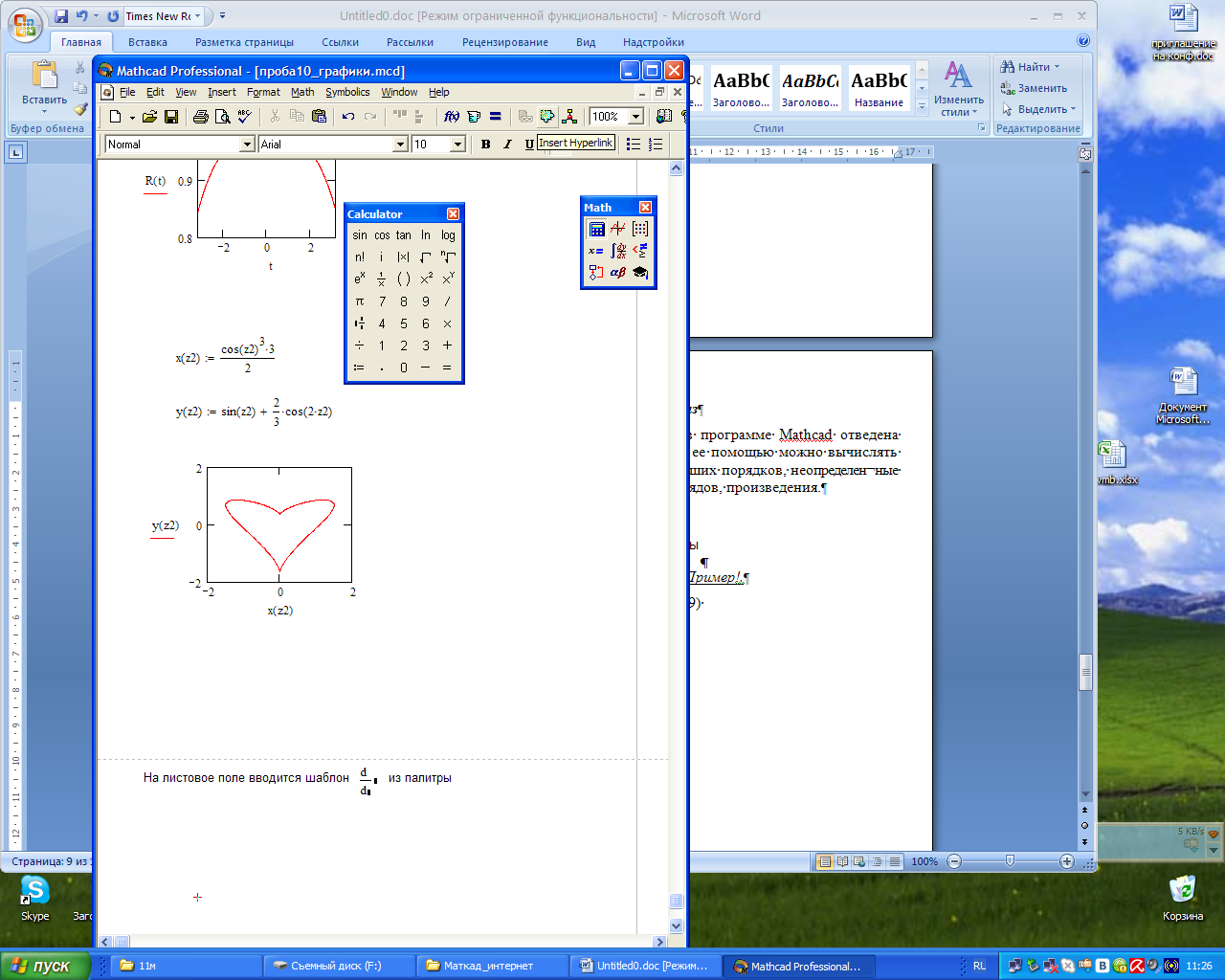
Task: Open the Symbolic keyword toolbar (graduation cap)
Action: click(x=640, y=273)
